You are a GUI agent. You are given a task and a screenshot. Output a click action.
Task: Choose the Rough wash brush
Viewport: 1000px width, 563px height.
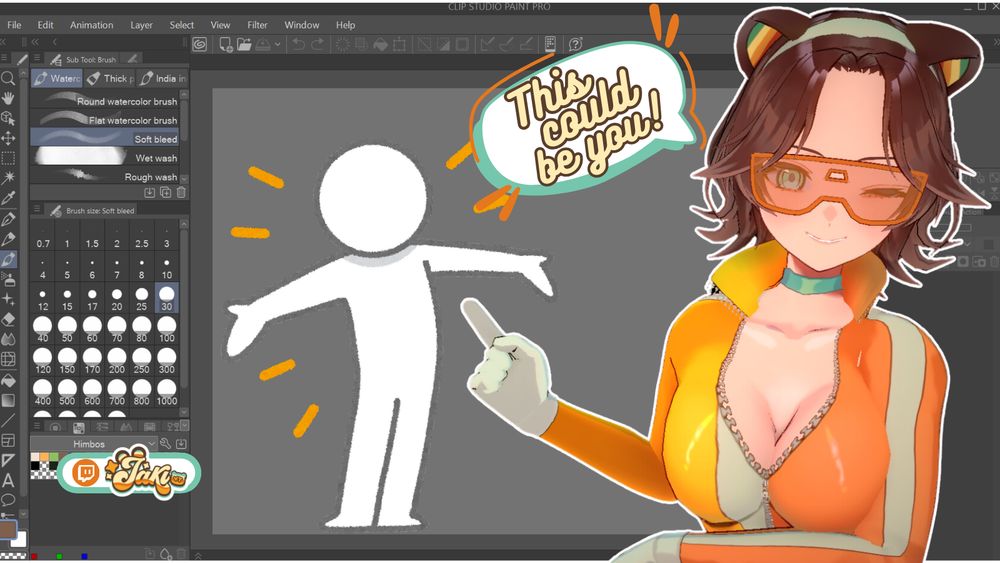click(105, 176)
